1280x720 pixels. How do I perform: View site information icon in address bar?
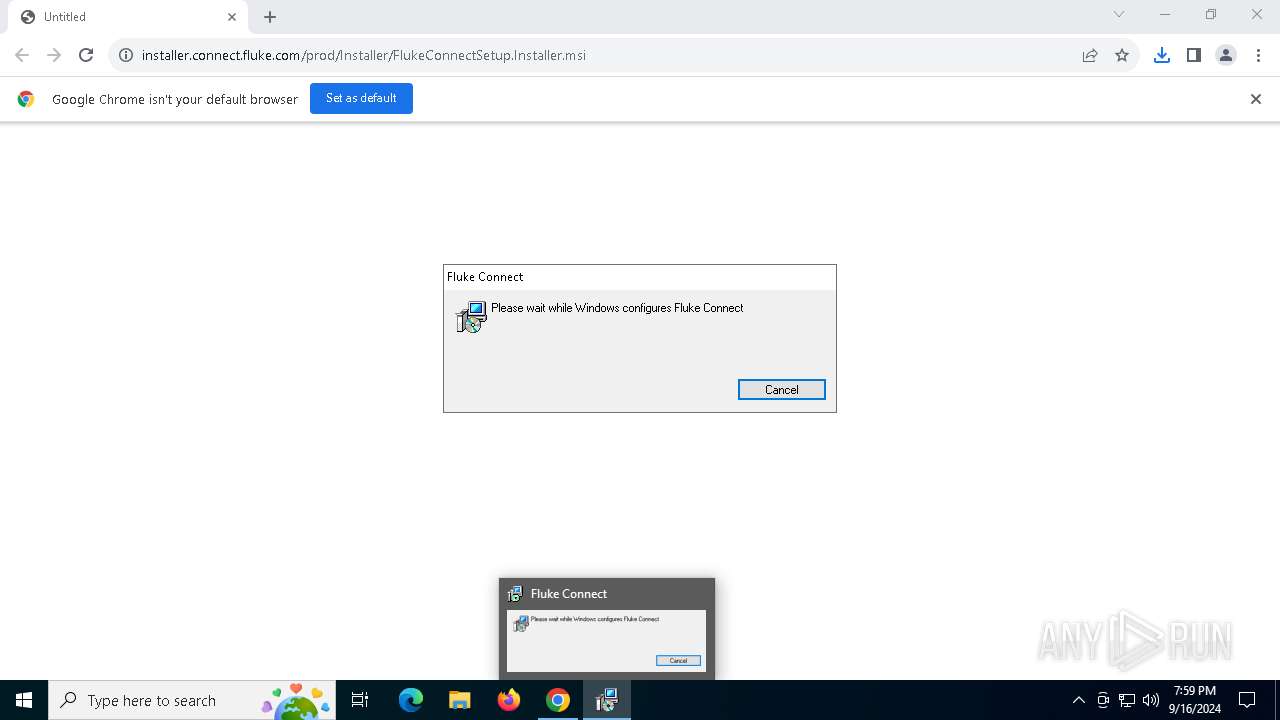tap(126, 55)
